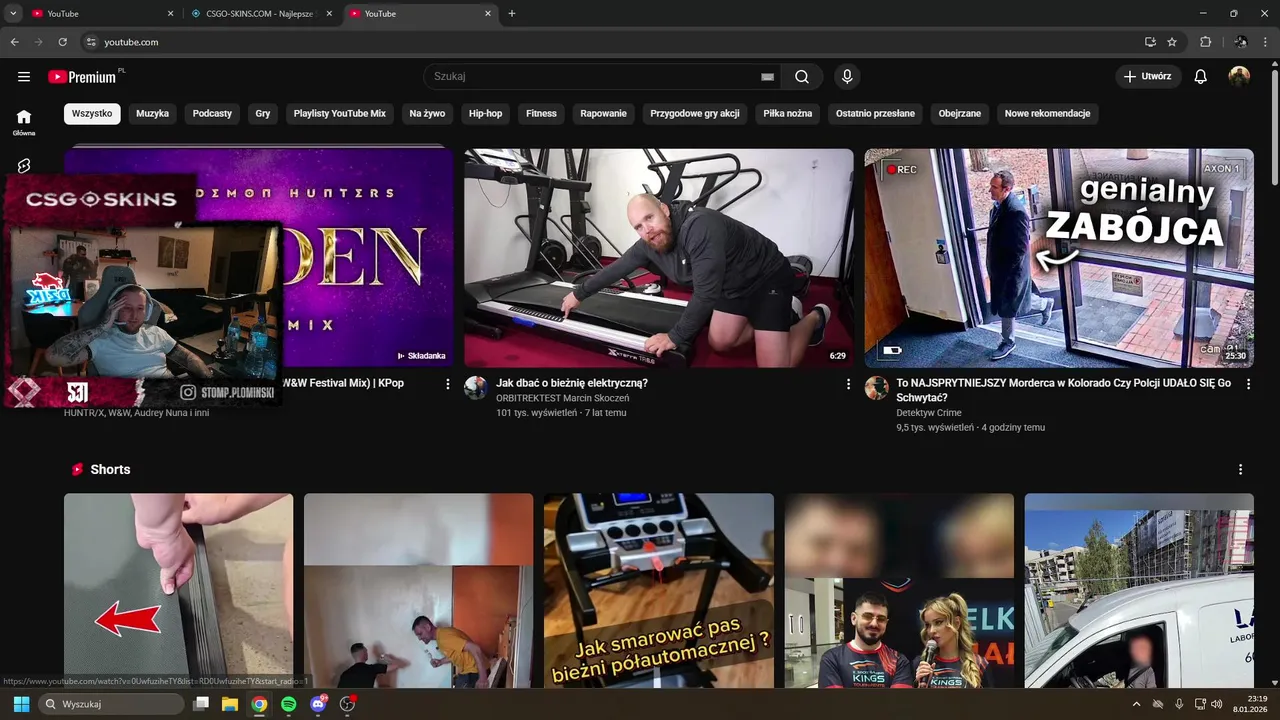Open Spotify from the taskbar

coord(288,704)
